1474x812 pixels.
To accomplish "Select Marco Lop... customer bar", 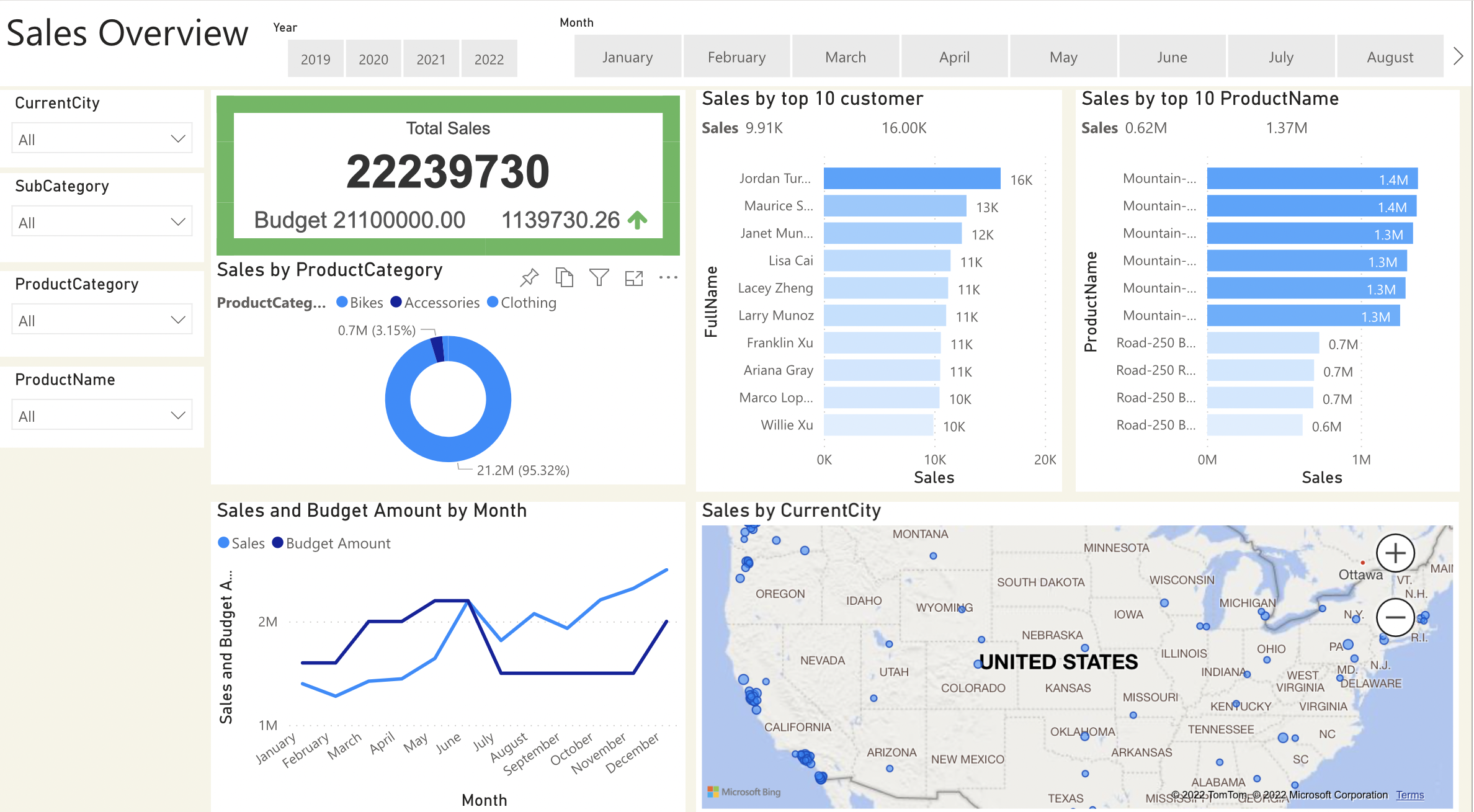I will coord(882,398).
